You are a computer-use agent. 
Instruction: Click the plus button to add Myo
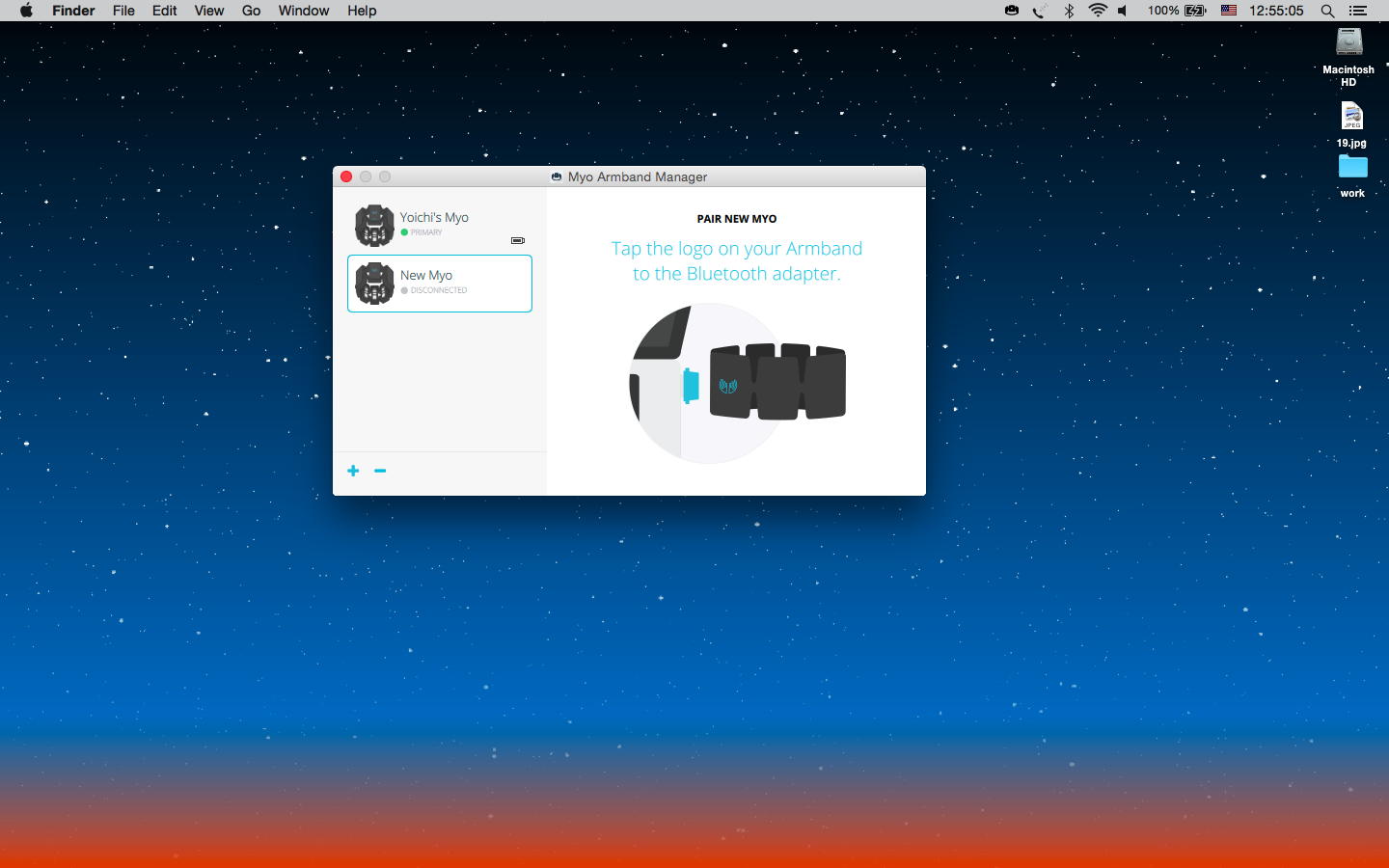coord(353,471)
